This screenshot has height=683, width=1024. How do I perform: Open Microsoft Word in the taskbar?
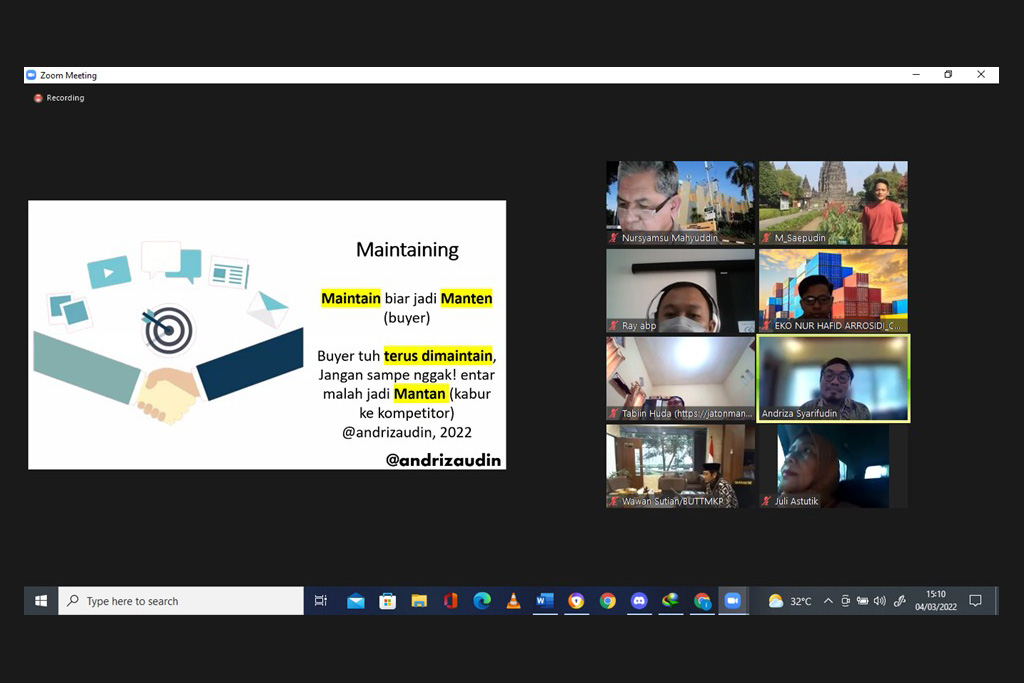pyautogui.click(x=544, y=601)
